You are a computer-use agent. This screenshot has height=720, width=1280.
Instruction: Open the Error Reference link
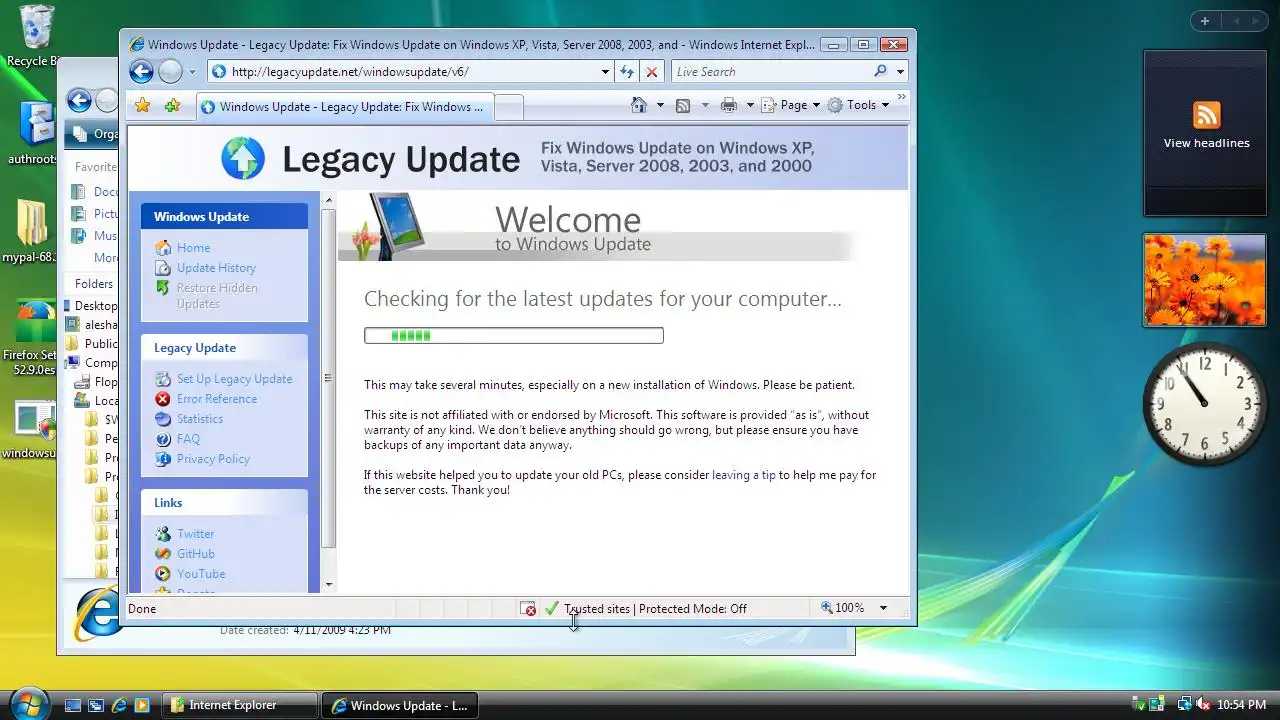point(217,399)
